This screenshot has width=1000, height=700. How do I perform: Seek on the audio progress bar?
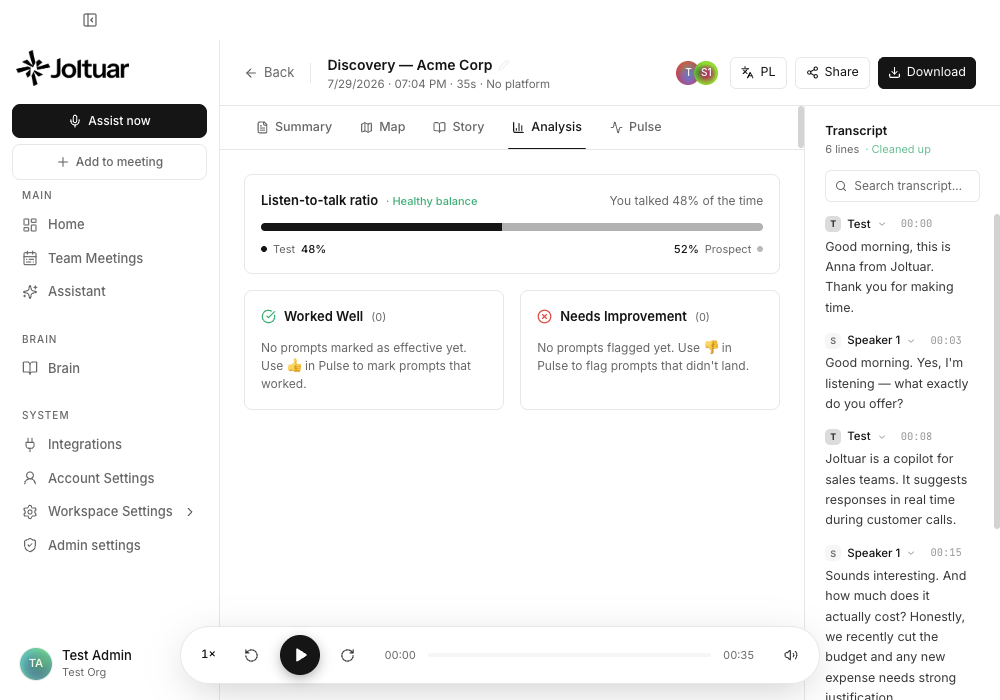(x=570, y=655)
